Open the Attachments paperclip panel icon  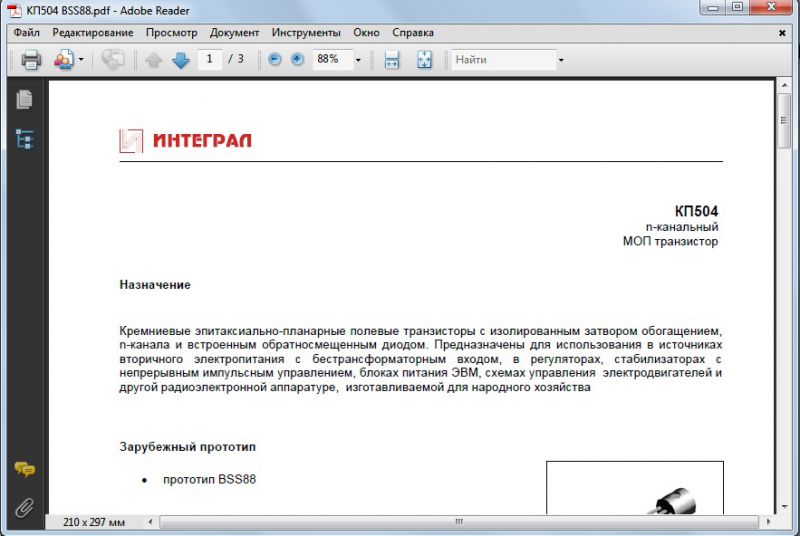click(24, 508)
